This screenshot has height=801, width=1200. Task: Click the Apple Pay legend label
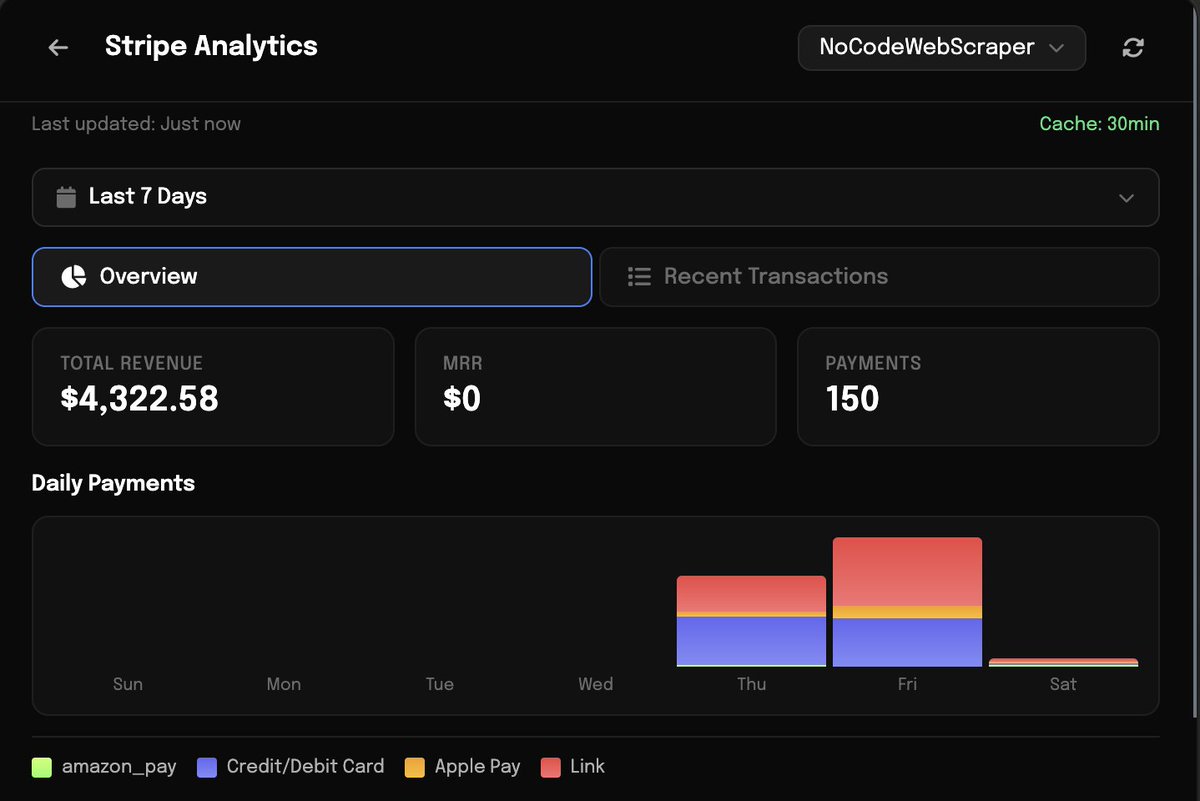click(x=477, y=767)
